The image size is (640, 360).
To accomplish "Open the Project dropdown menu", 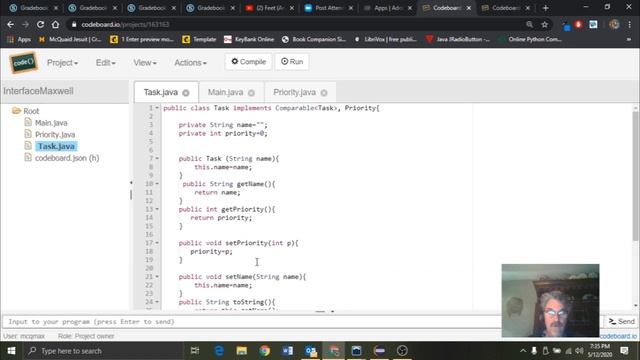I will (62, 62).
